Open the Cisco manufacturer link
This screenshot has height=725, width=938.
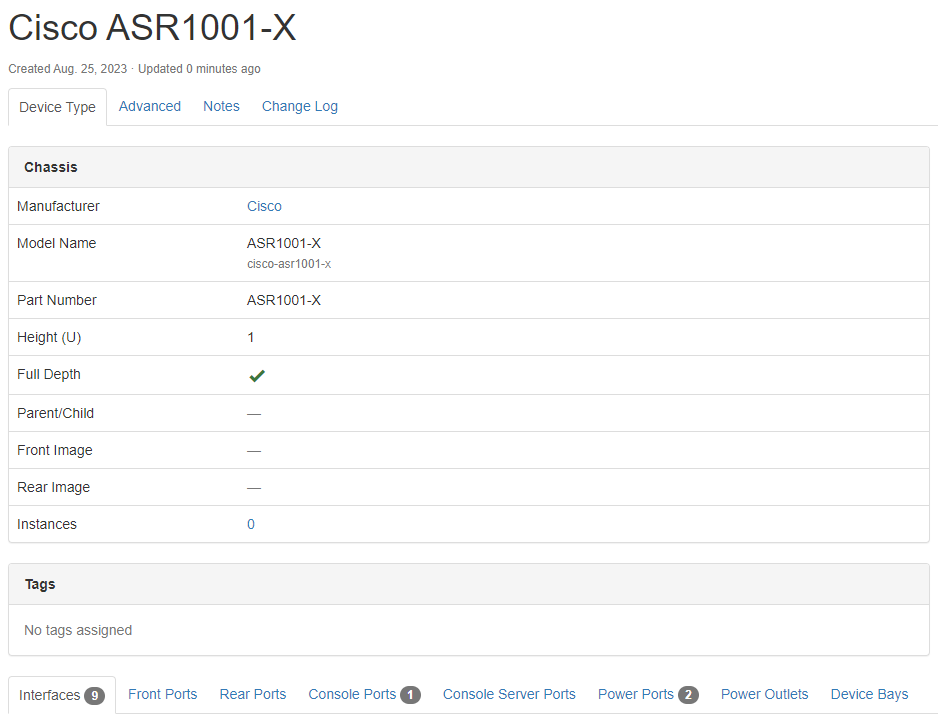tap(264, 206)
